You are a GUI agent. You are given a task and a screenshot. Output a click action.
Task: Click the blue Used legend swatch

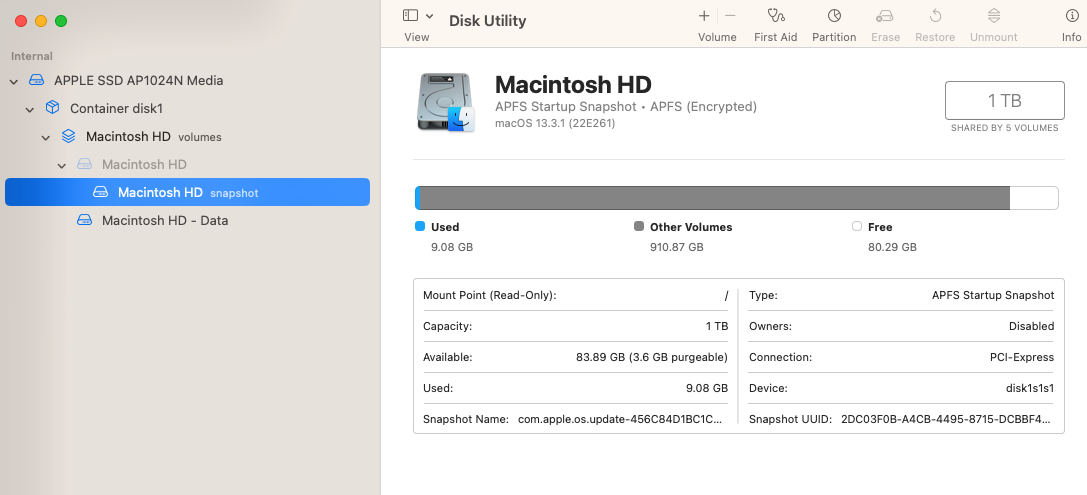tap(419, 226)
